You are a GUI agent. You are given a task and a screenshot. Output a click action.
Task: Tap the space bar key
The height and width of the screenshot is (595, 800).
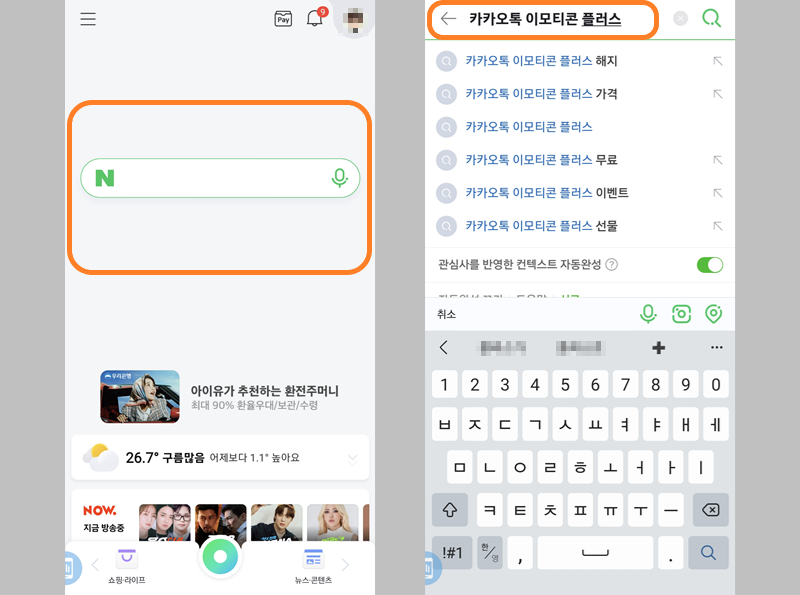click(595, 552)
